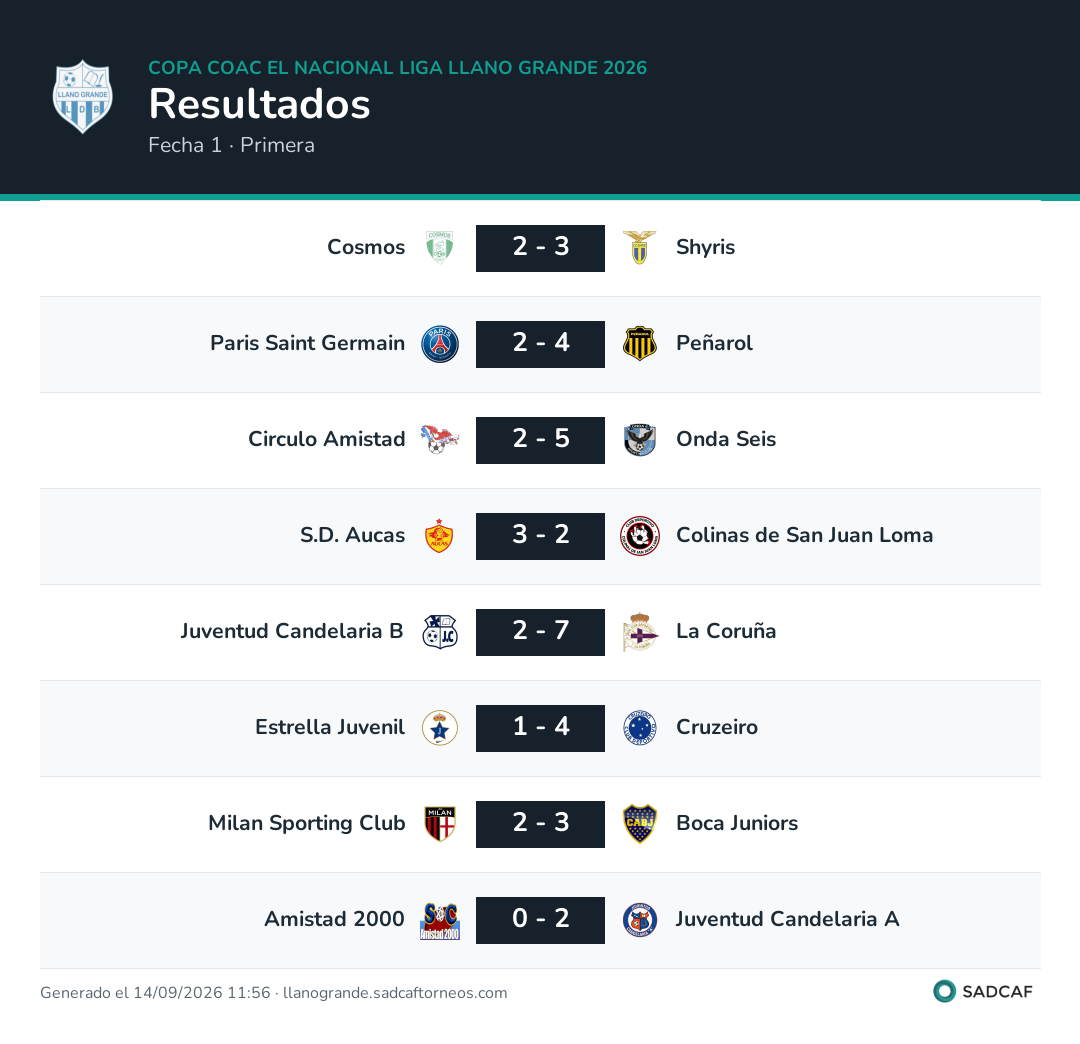The image size is (1080, 1044).
Task: Click the Milan Sporting Club shield
Action: 439,824
